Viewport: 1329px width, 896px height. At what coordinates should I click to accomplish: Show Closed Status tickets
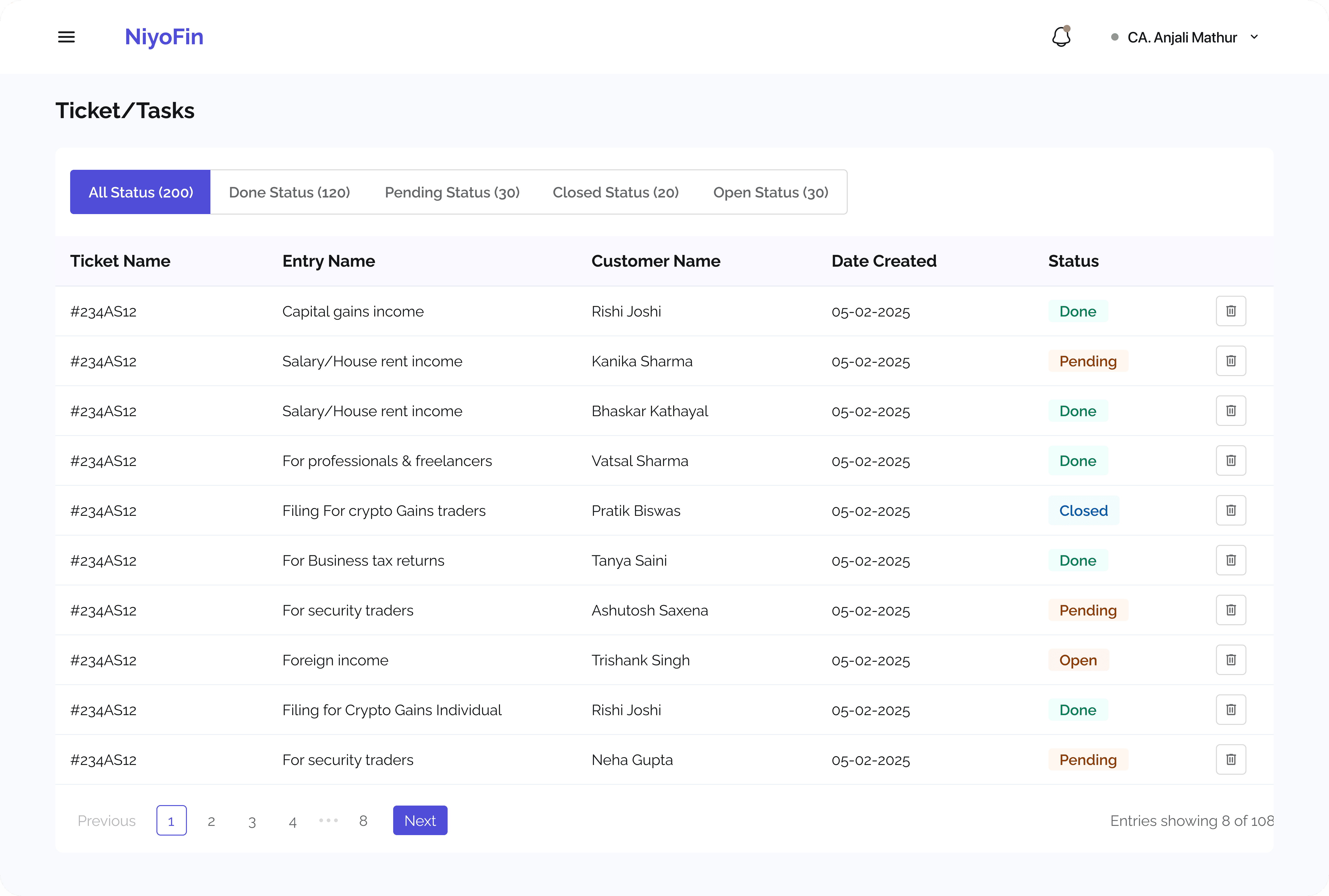point(615,192)
